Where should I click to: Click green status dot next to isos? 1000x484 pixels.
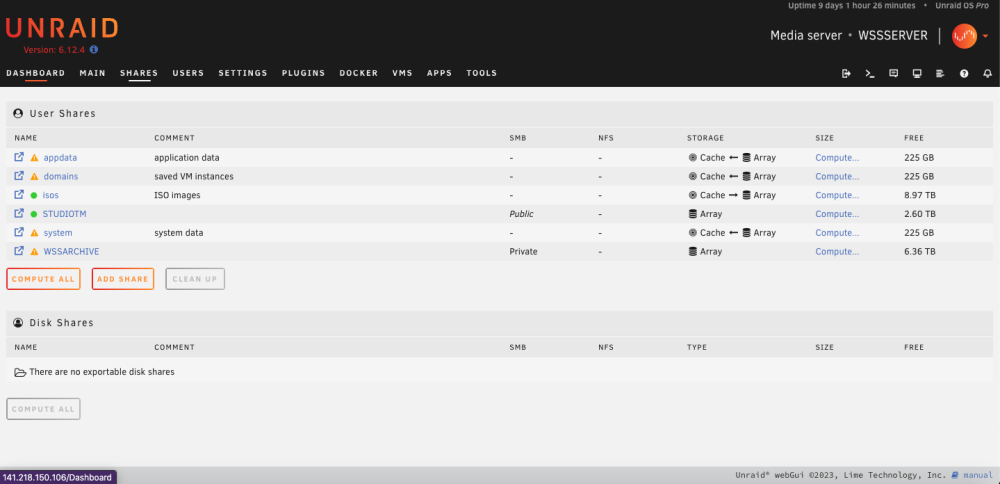click(34, 195)
